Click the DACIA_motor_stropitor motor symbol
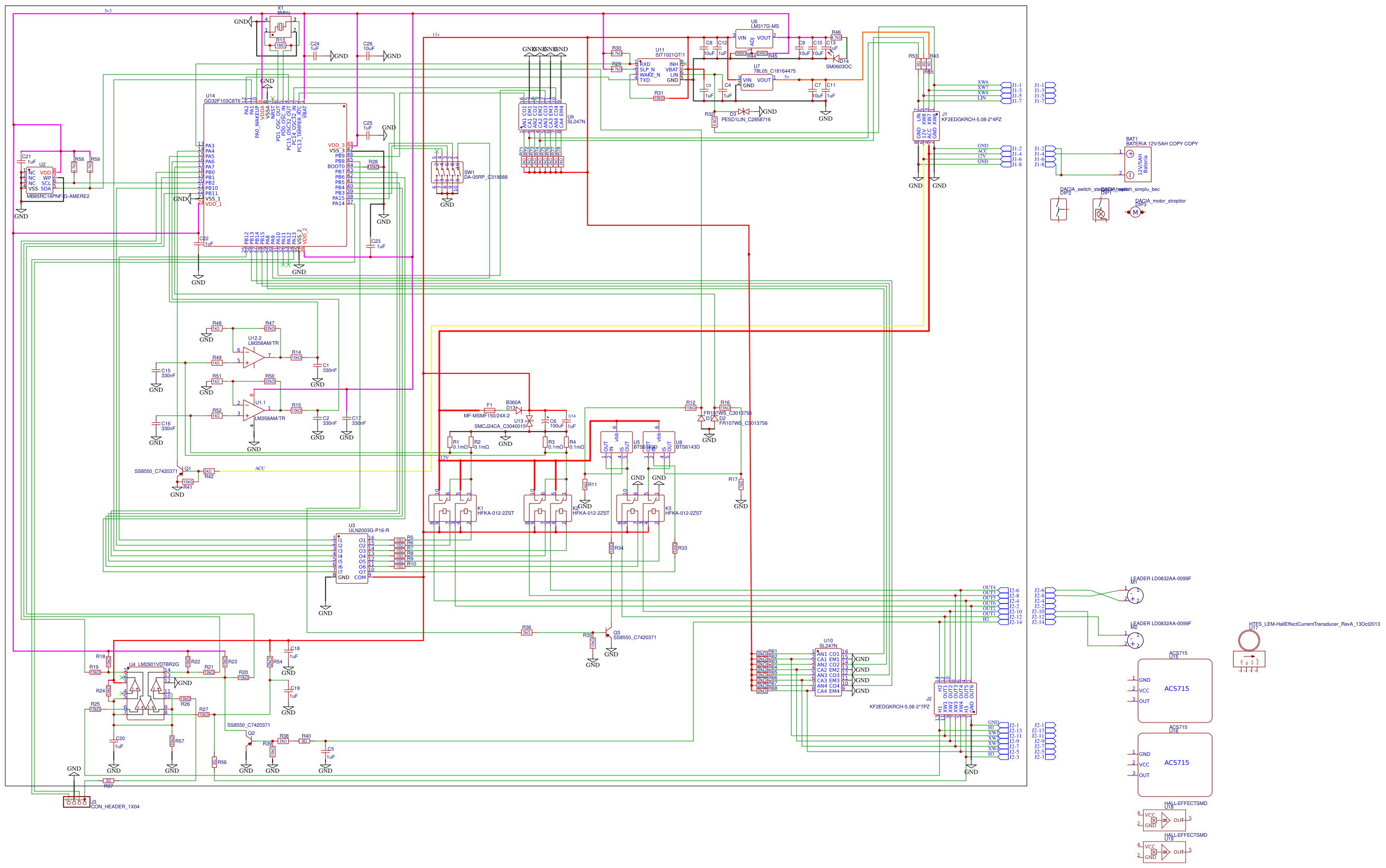The width and height of the screenshot is (1386, 868). click(x=1135, y=214)
